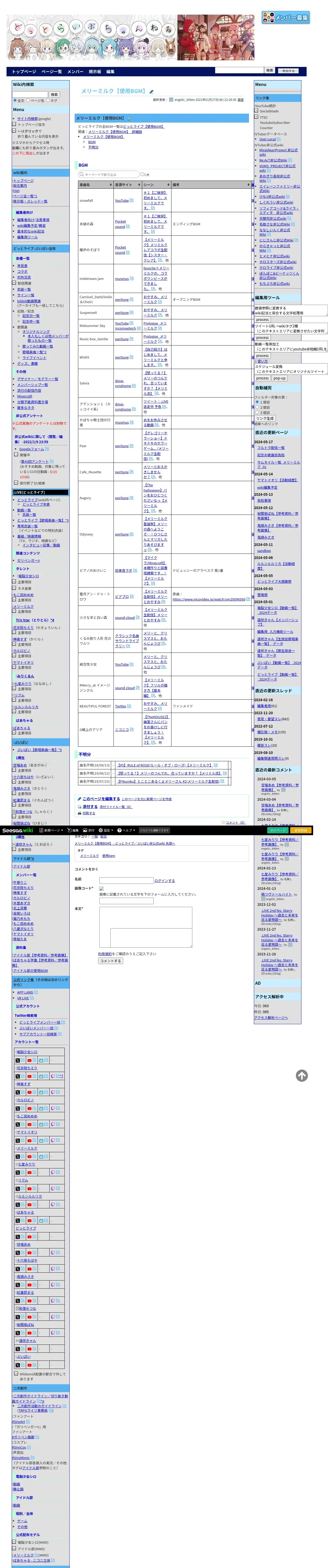The height and width of the screenshot is (1568, 328).
Task: Click the scroll-to-top arrow icon
Action: (x=302, y=1076)
